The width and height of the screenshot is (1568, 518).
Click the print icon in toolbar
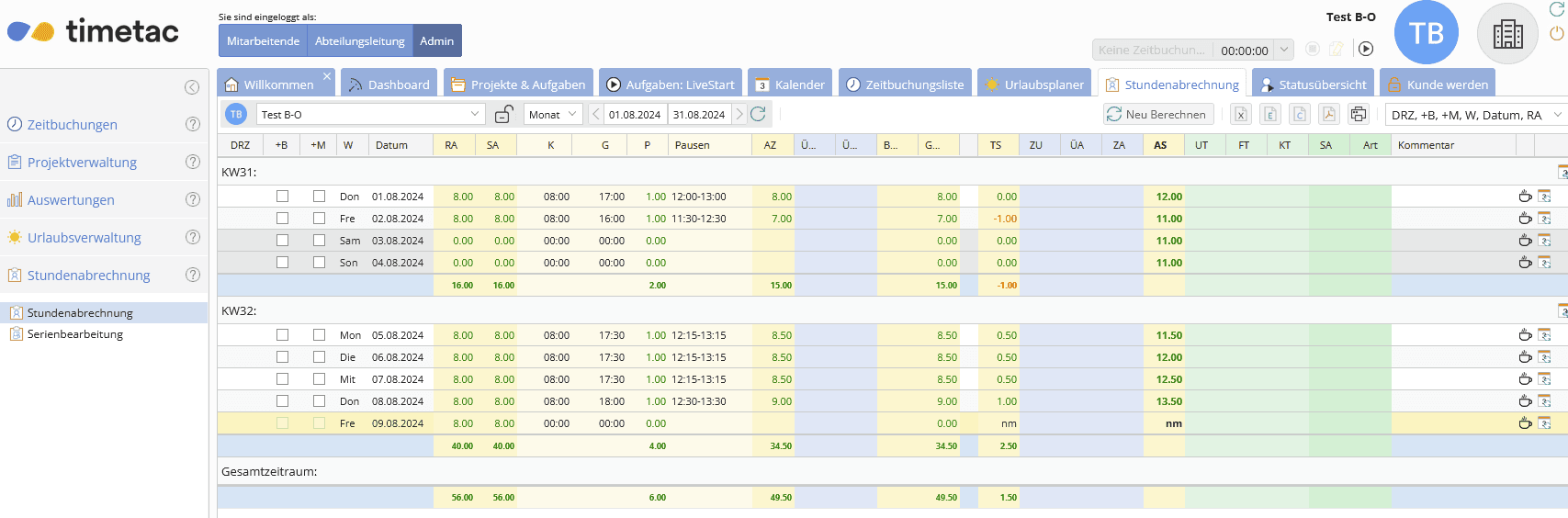click(x=1358, y=114)
